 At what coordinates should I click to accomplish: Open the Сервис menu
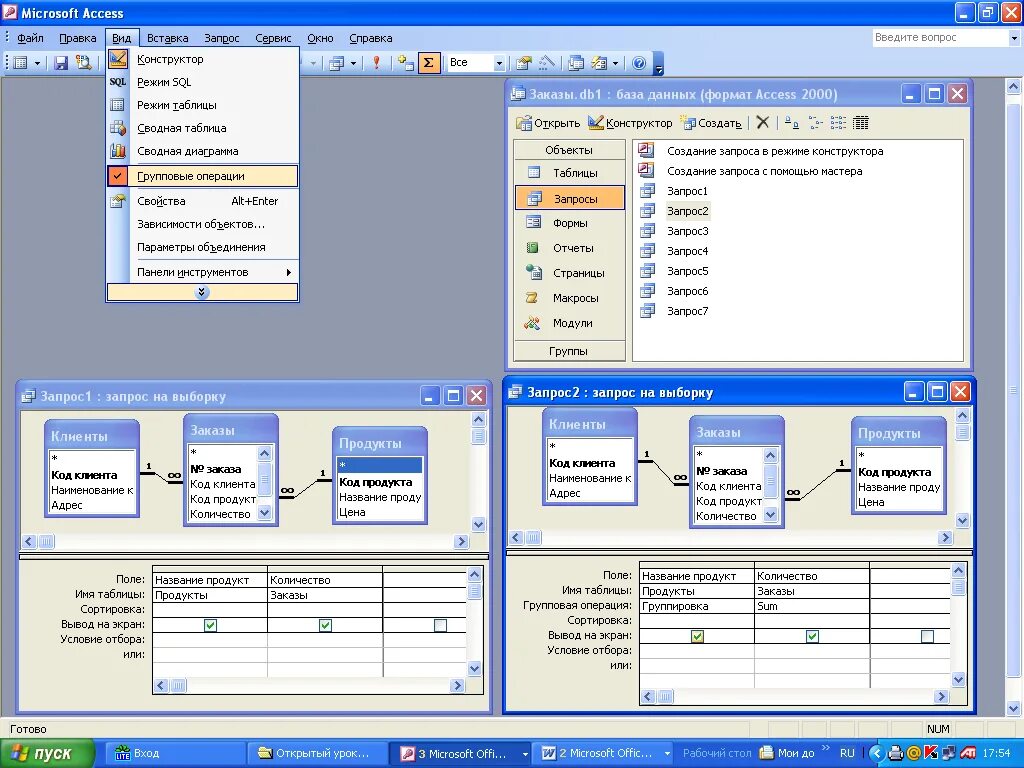[273, 38]
